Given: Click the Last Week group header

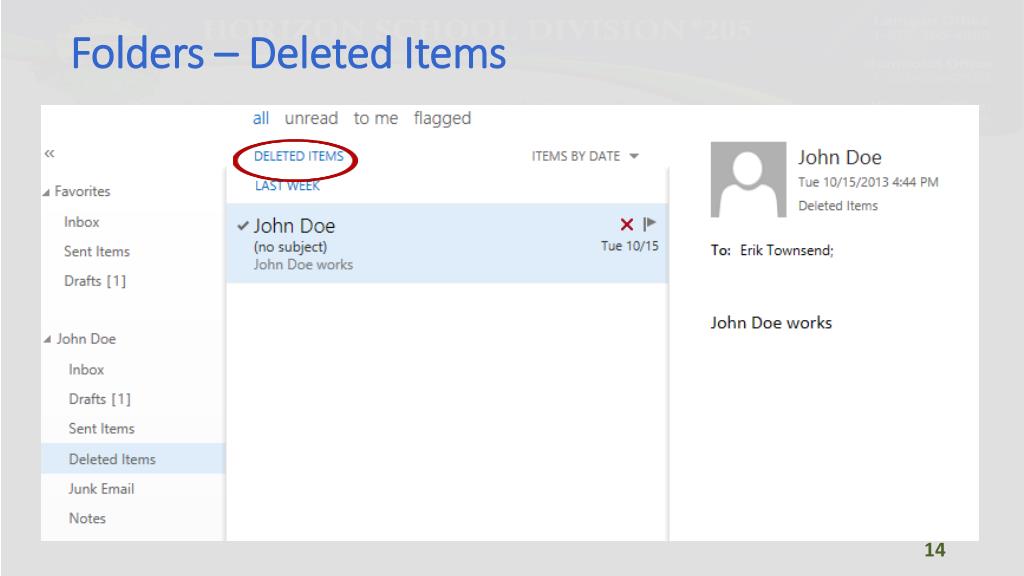Looking at the screenshot, I should coord(287,186).
